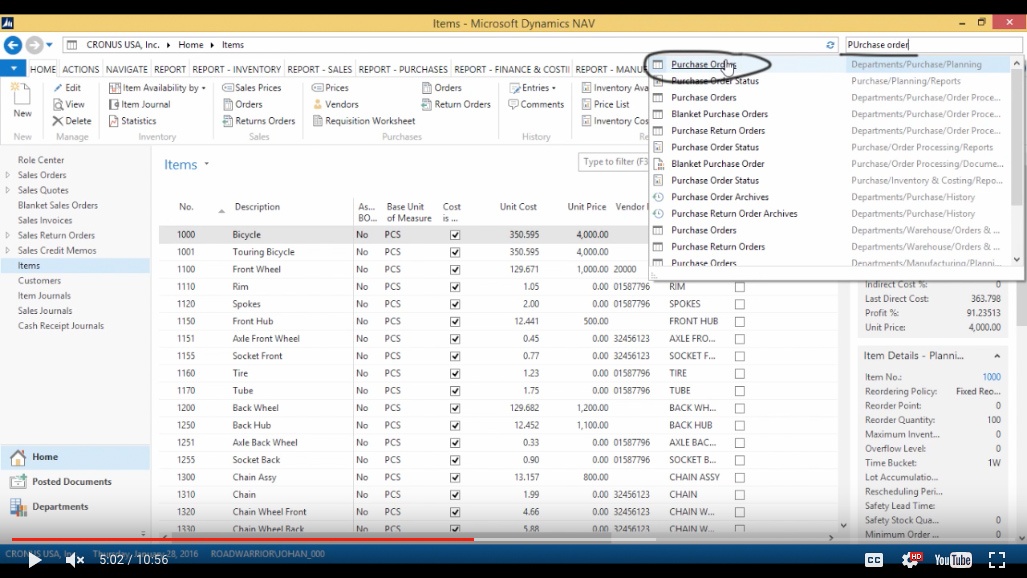1027x578 pixels.
Task: Open the View action in Manage group
Action: (69, 104)
